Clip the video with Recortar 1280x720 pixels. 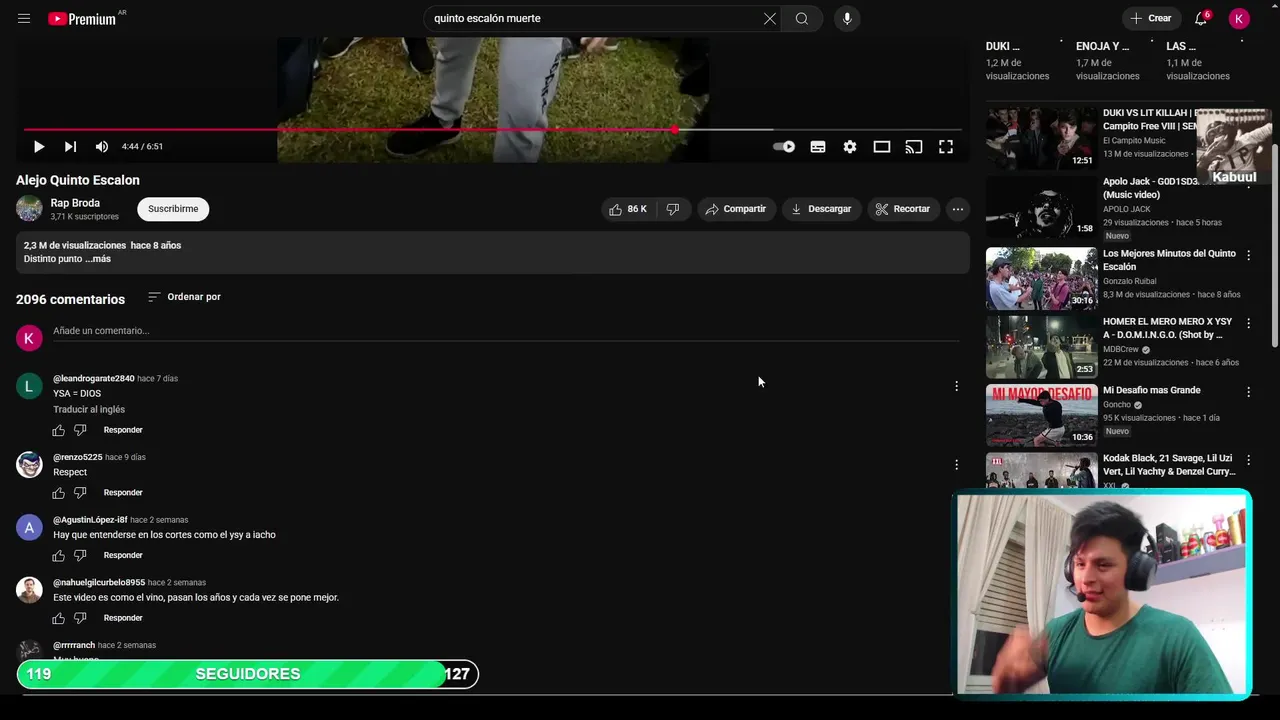pyautogui.click(x=903, y=209)
